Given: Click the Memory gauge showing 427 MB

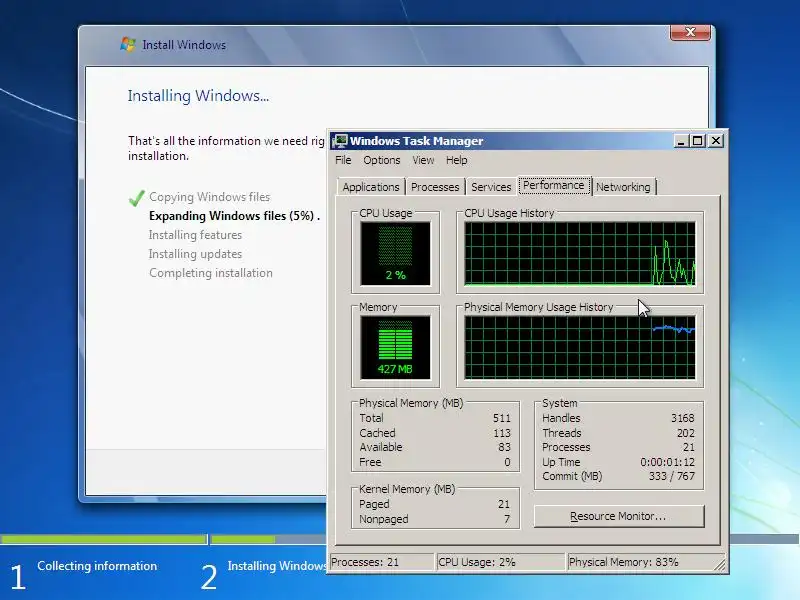Looking at the screenshot, I should [395, 347].
